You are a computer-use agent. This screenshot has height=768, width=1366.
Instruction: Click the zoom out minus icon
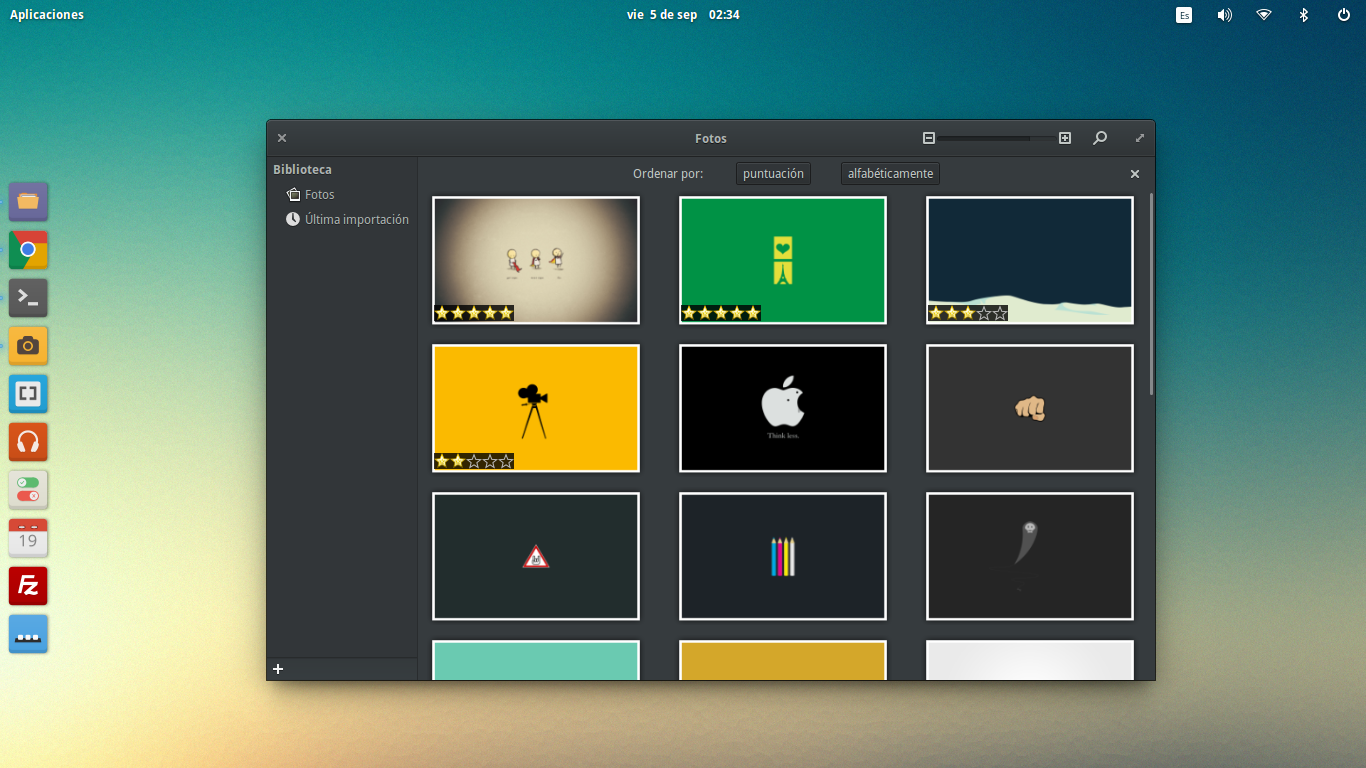pos(929,138)
